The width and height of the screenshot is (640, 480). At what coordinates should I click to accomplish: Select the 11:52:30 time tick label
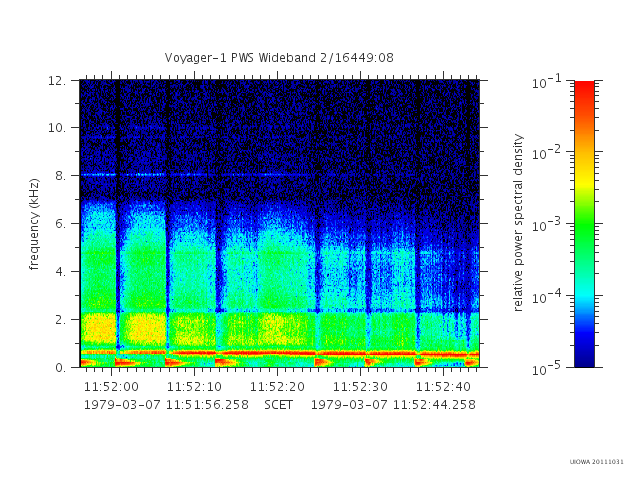coord(360,387)
